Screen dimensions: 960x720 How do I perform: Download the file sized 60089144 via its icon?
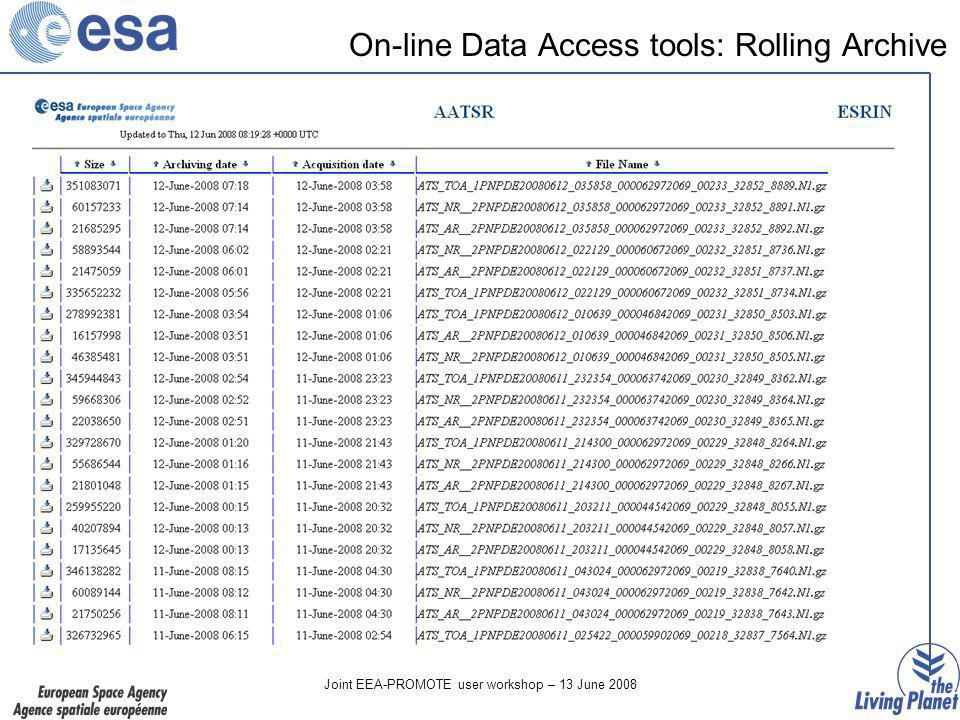tap(47, 593)
